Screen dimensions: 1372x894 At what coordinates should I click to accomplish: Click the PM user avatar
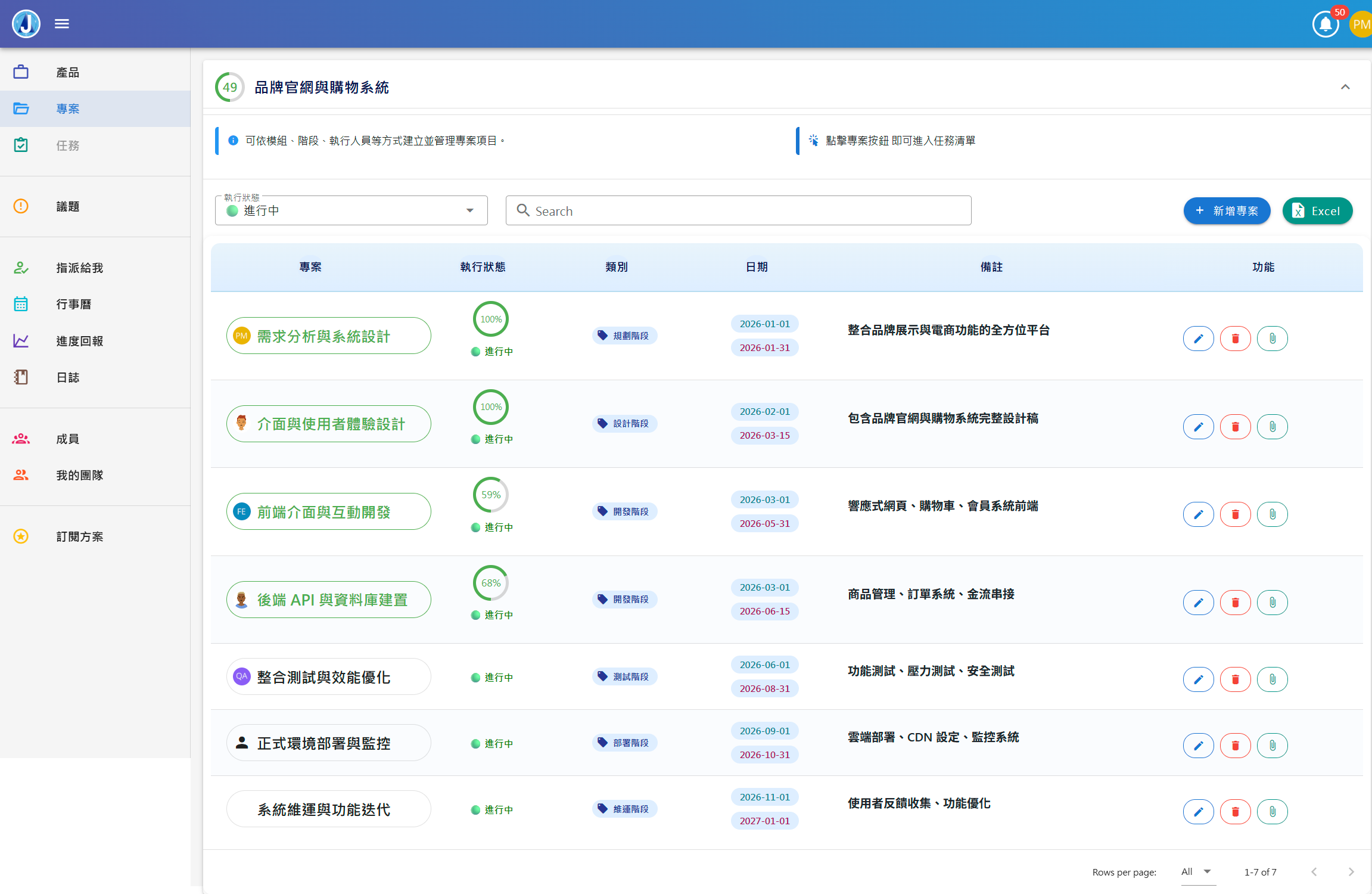tap(1361, 24)
